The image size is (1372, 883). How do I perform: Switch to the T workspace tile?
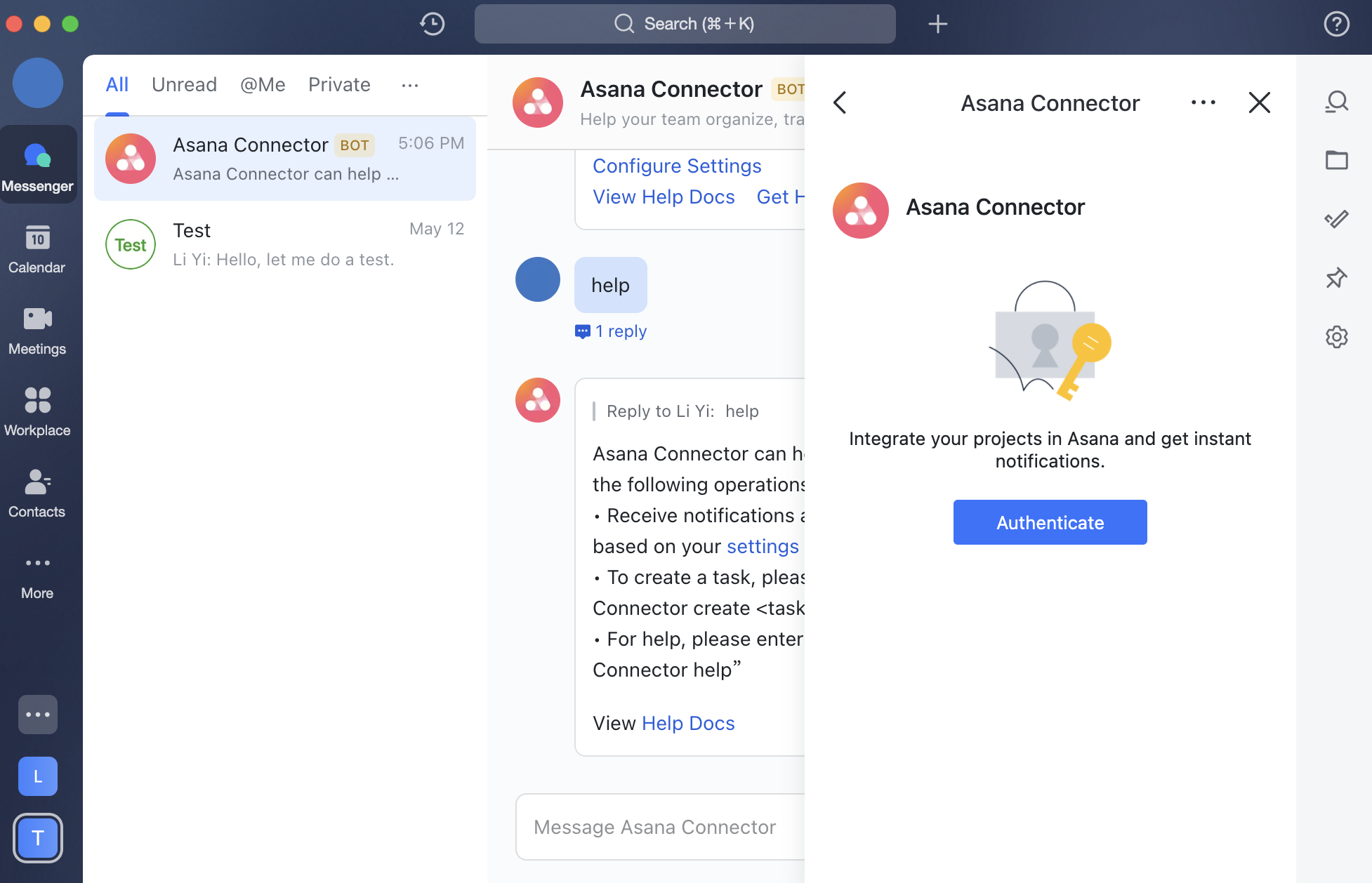tap(38, 838)
